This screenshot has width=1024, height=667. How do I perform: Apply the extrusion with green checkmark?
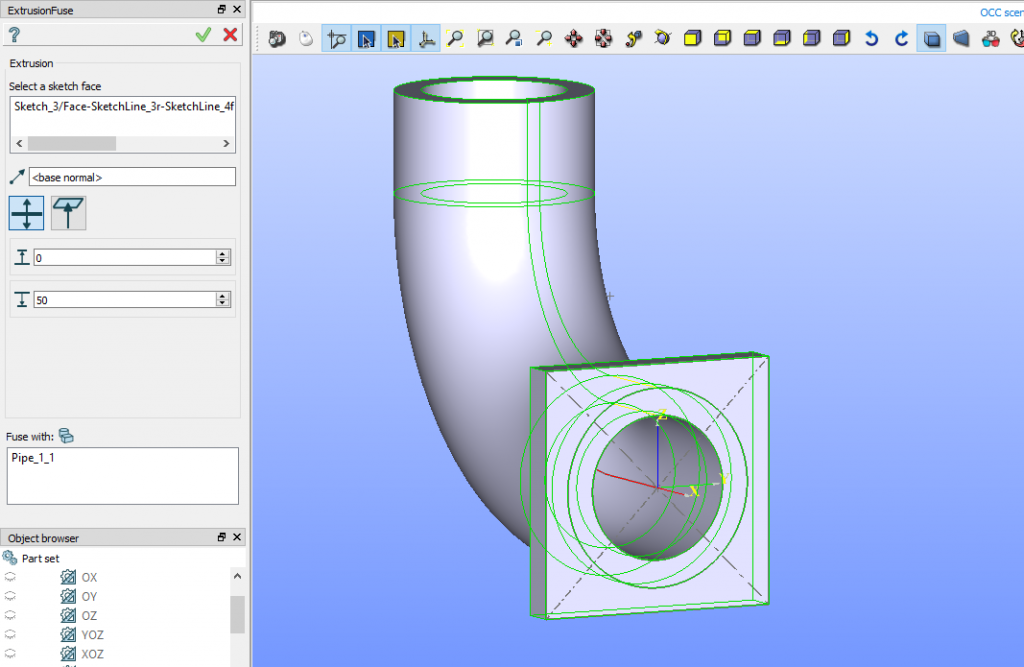pos(204,33)
